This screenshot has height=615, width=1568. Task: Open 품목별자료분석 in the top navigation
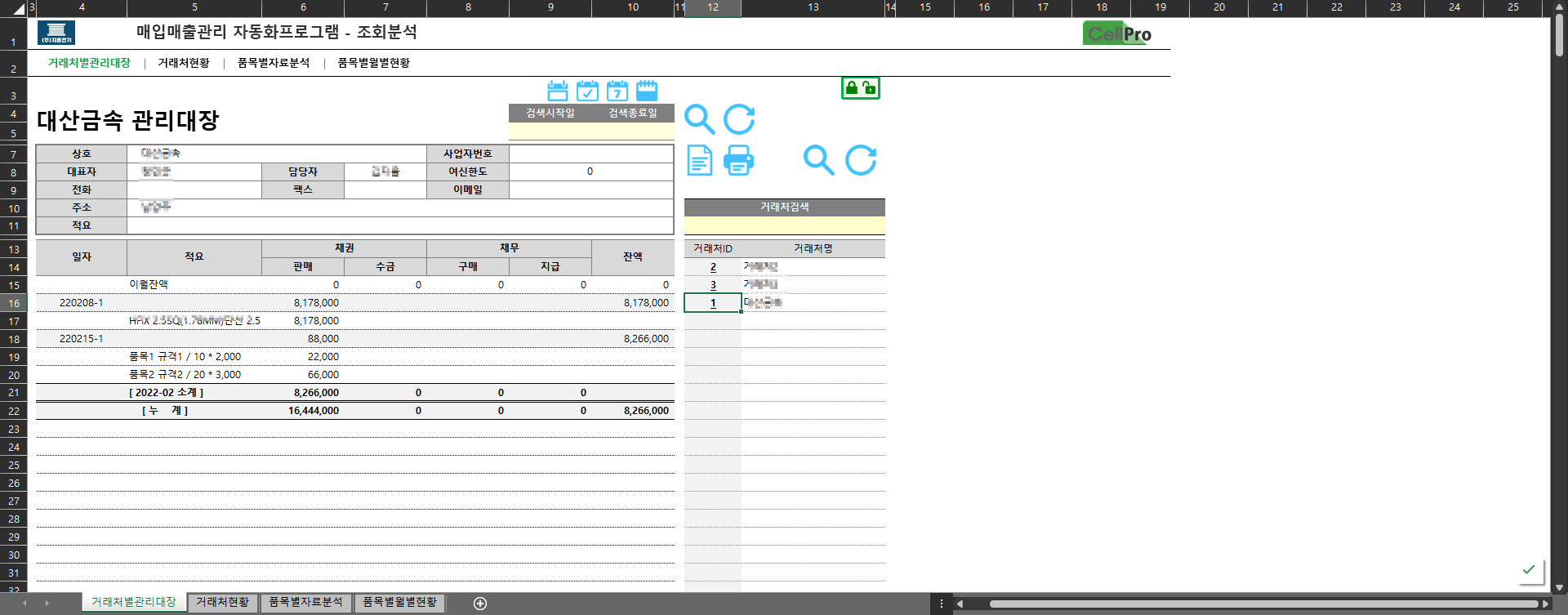click(274, 63)
